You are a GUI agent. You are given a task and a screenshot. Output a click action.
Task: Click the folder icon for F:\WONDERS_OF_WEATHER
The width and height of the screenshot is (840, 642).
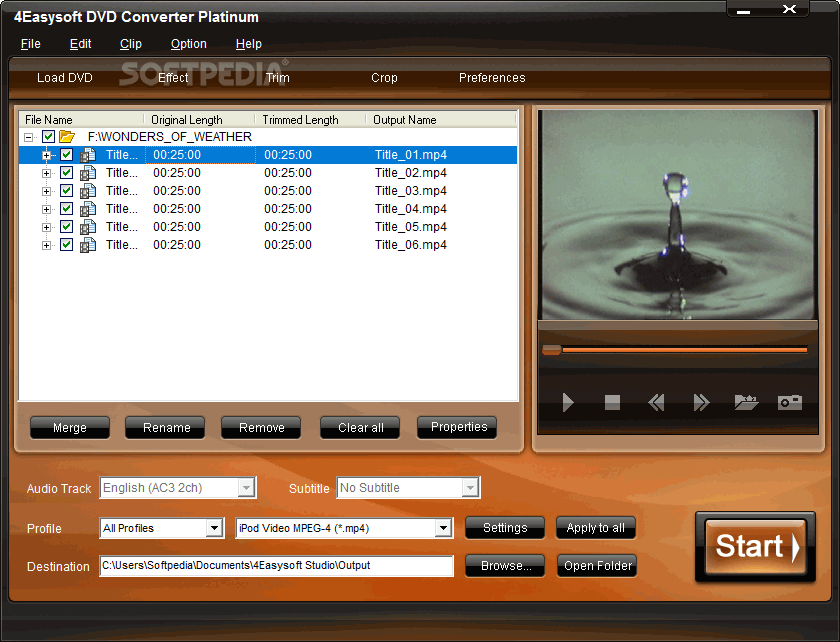pos(67,137)
